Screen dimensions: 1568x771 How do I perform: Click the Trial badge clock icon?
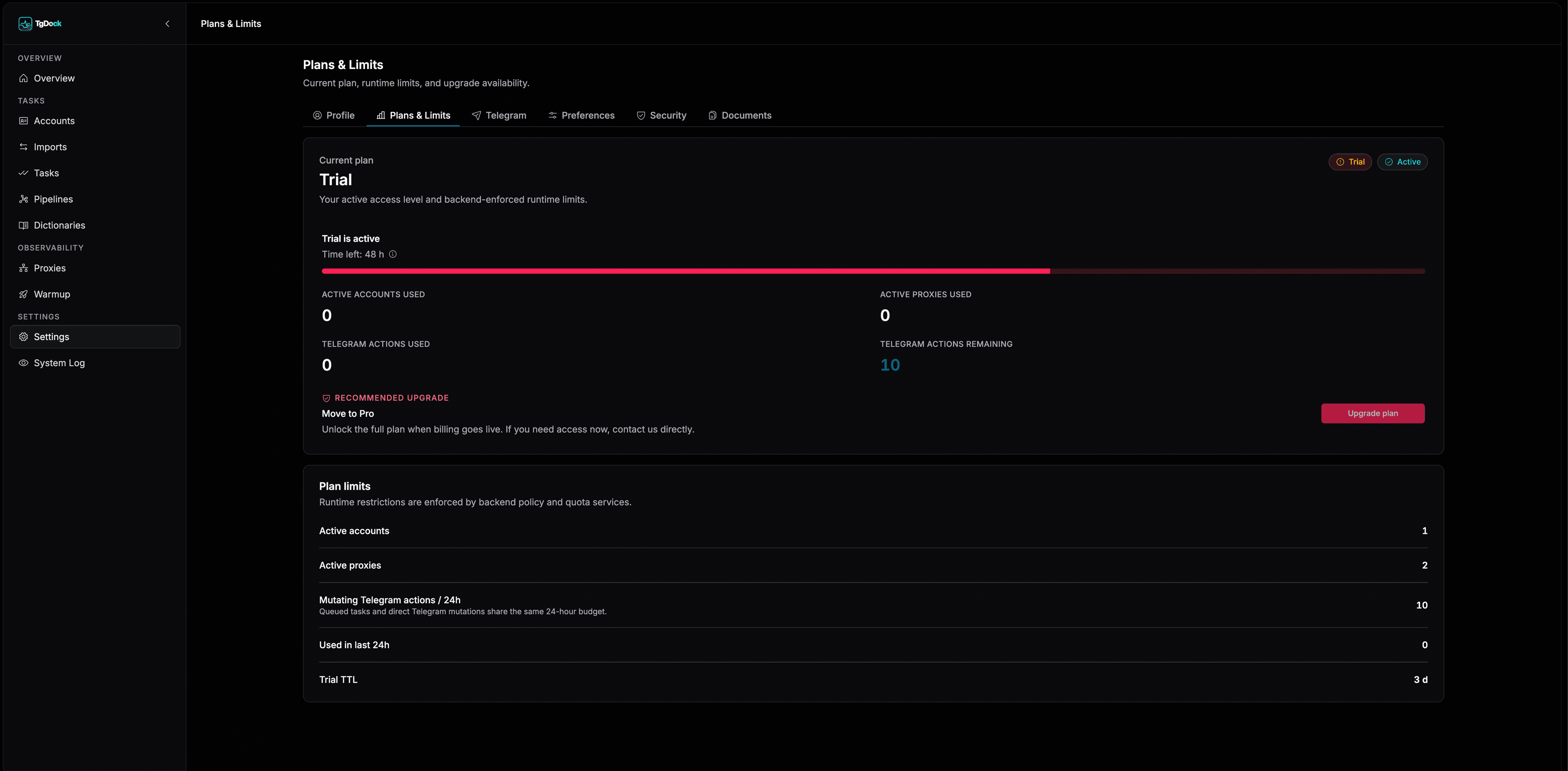click(x=1340, y=162)
